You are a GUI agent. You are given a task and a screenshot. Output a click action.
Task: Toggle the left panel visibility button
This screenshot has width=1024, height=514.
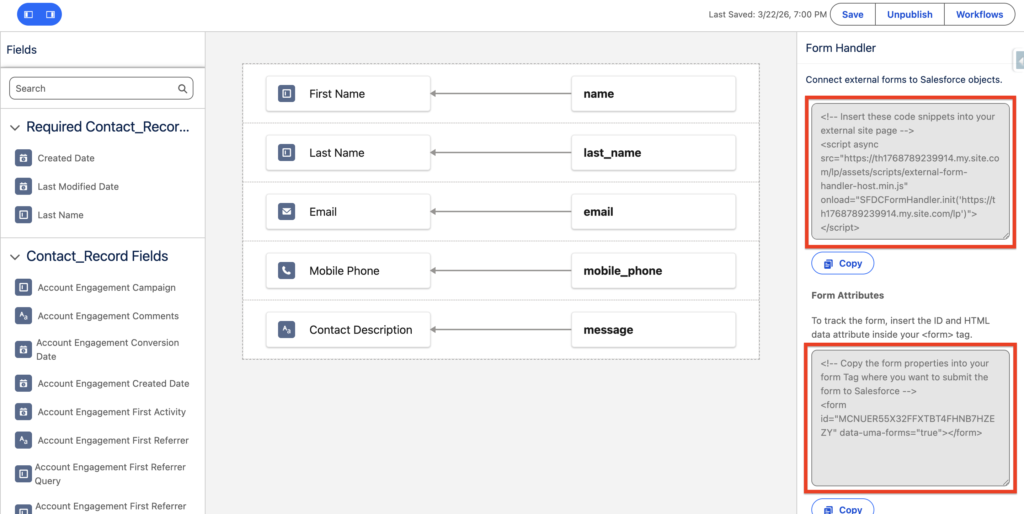(28, 15)
